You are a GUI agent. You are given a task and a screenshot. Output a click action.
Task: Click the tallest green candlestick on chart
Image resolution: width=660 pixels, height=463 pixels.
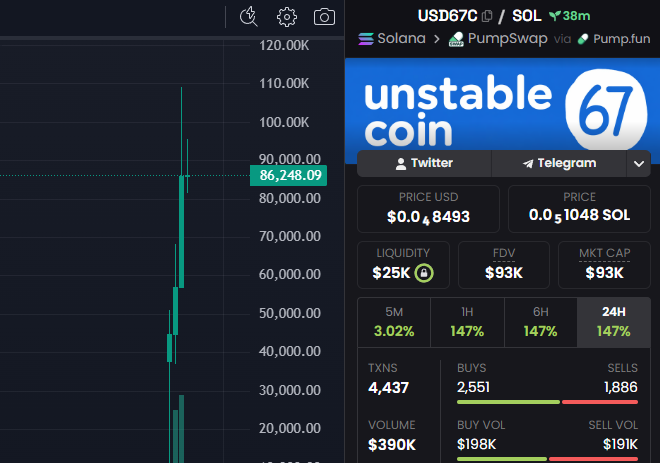point(181,232)
